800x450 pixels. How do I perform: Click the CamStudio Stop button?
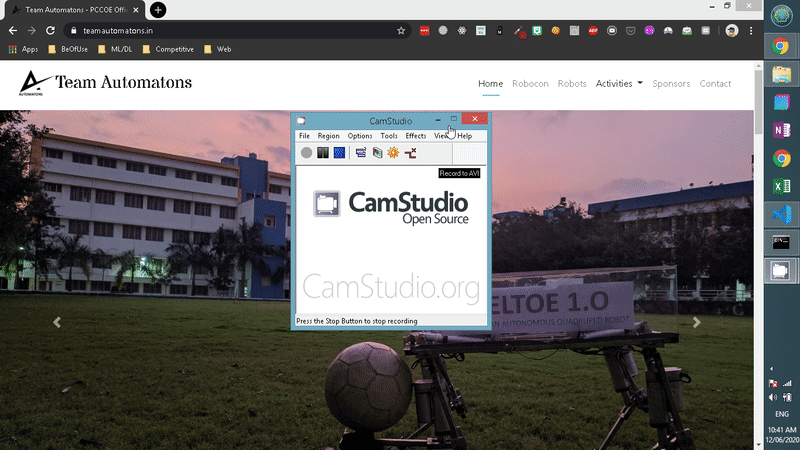(x=339, y=153)
